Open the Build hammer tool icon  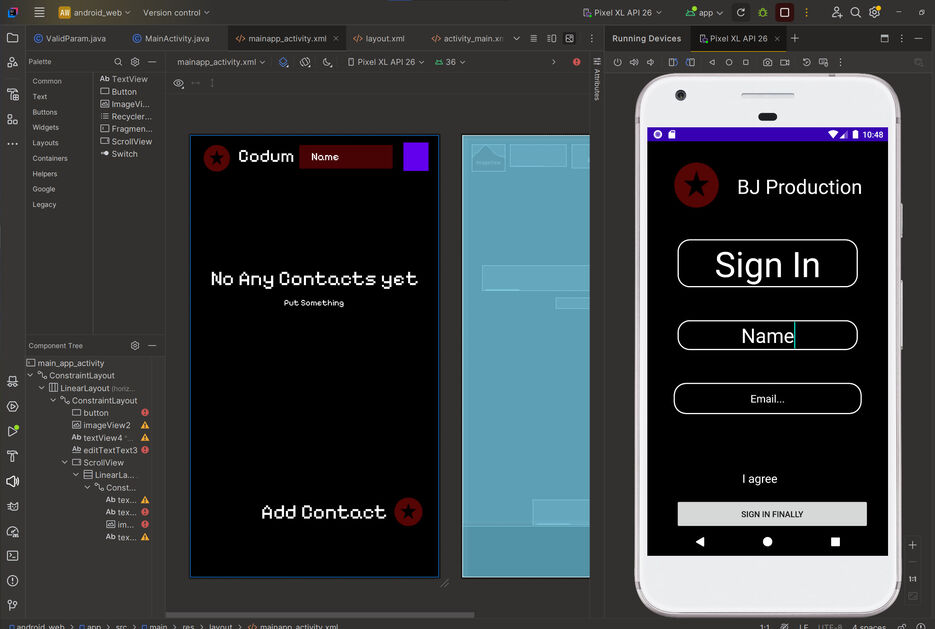point(13,457)
